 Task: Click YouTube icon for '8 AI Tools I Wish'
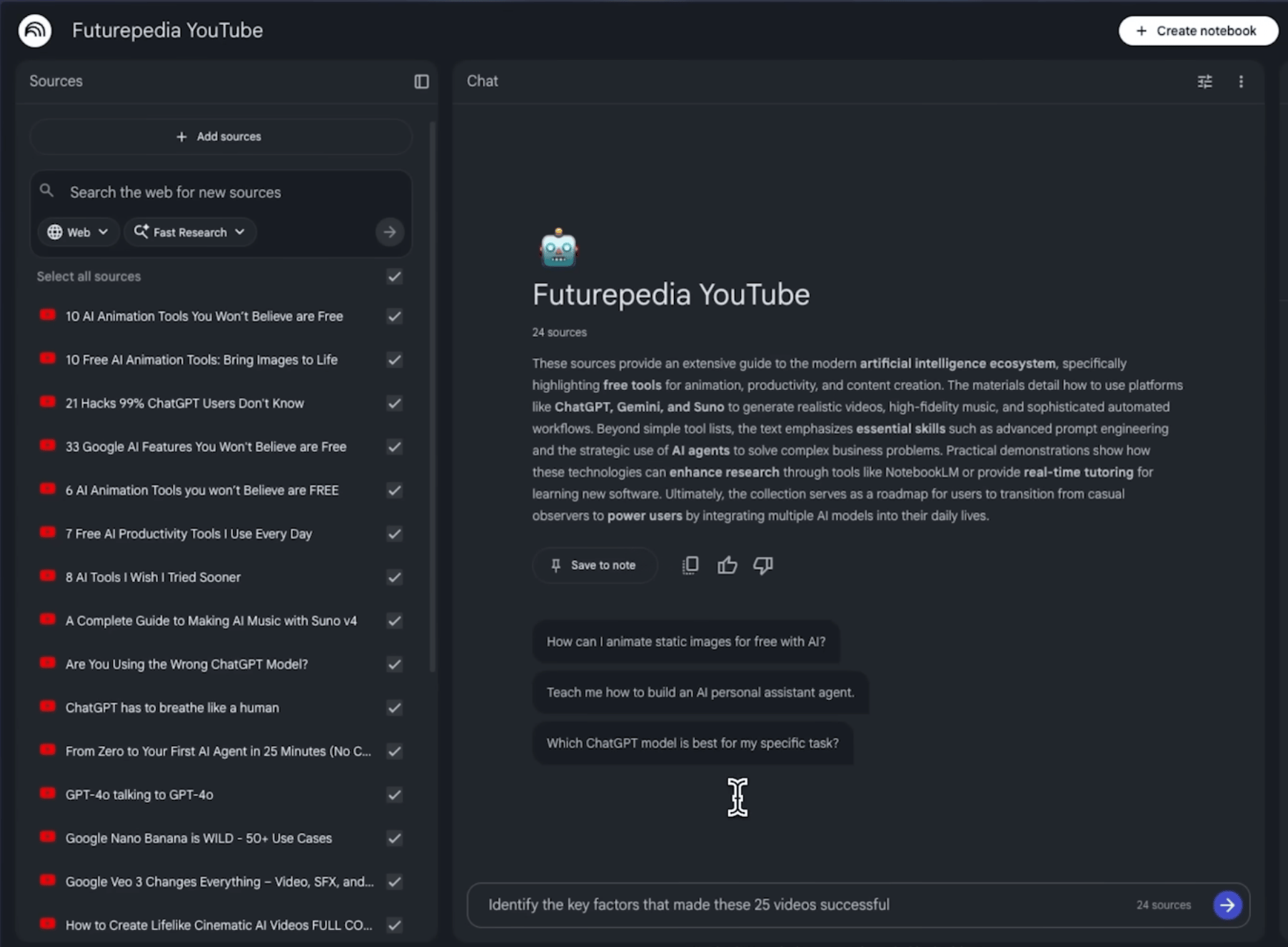(x=48, y=576)
